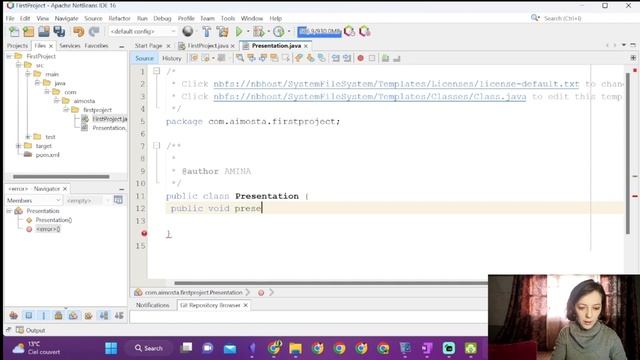Image resolution: width=640 pixels, height=360 pixels.
Task: Switch to the Projects tab
Action: pos(17,46)
